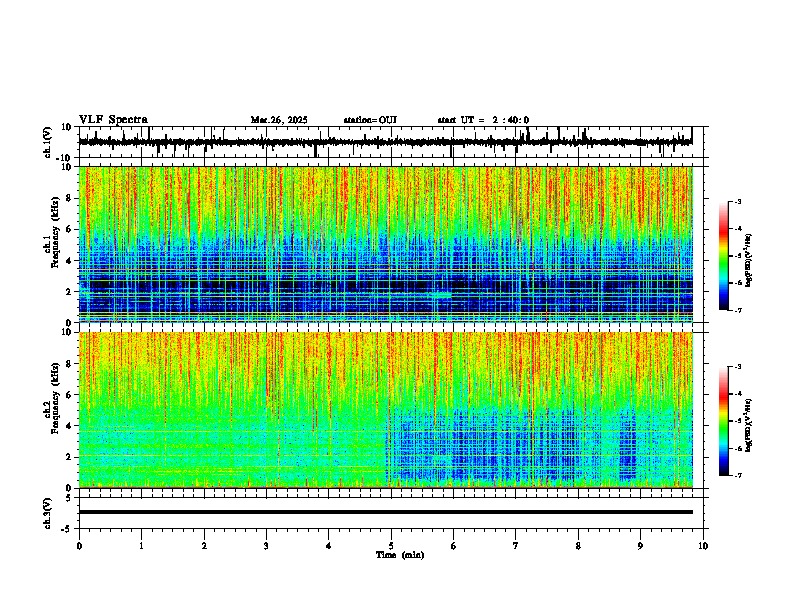Click the ch.2 "Frequency (kHz)" axis label
The width and height of the screenshot is (792, 612).
(56, 398)
